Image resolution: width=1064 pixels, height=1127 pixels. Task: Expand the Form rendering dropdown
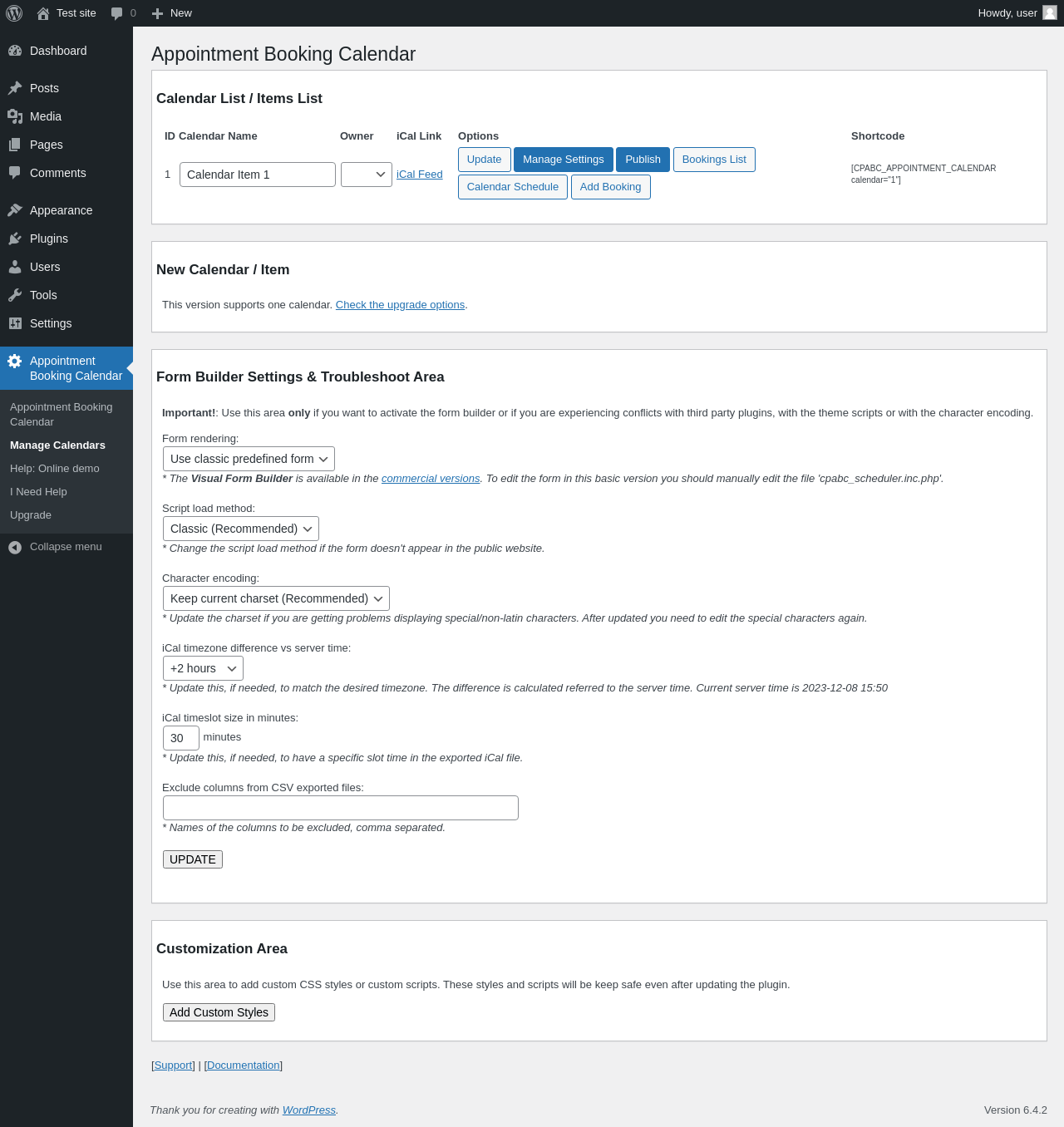249,459
